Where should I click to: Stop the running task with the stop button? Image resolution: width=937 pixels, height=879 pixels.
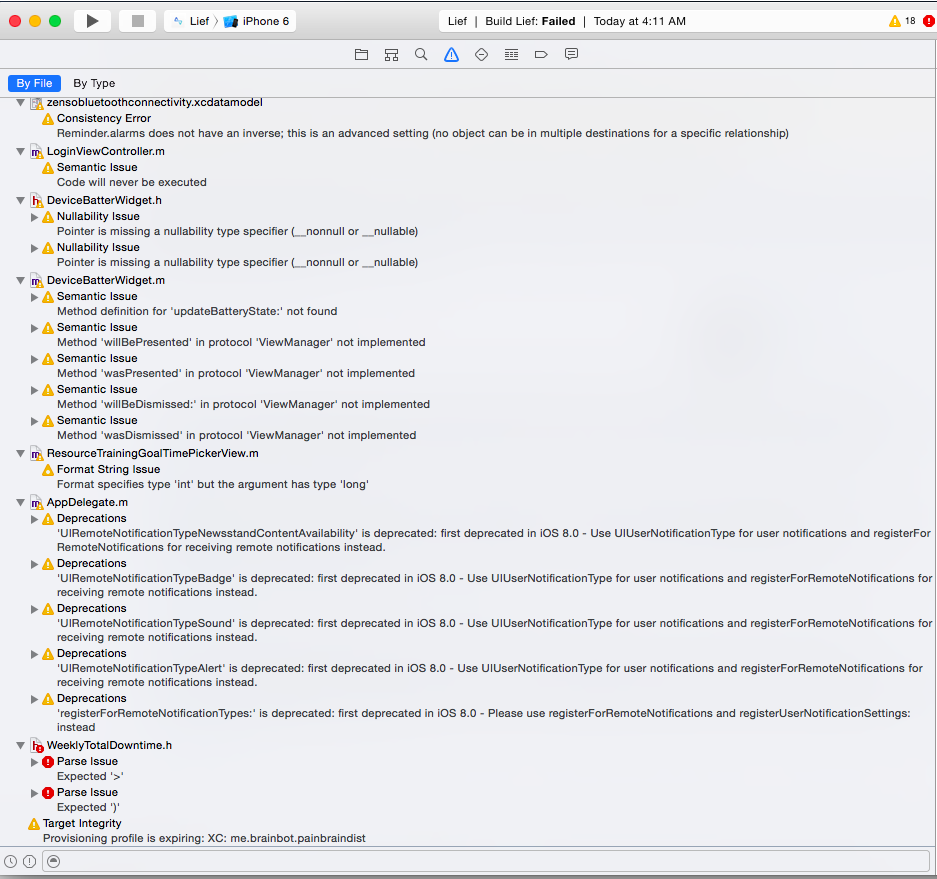(x=137, y=21)
